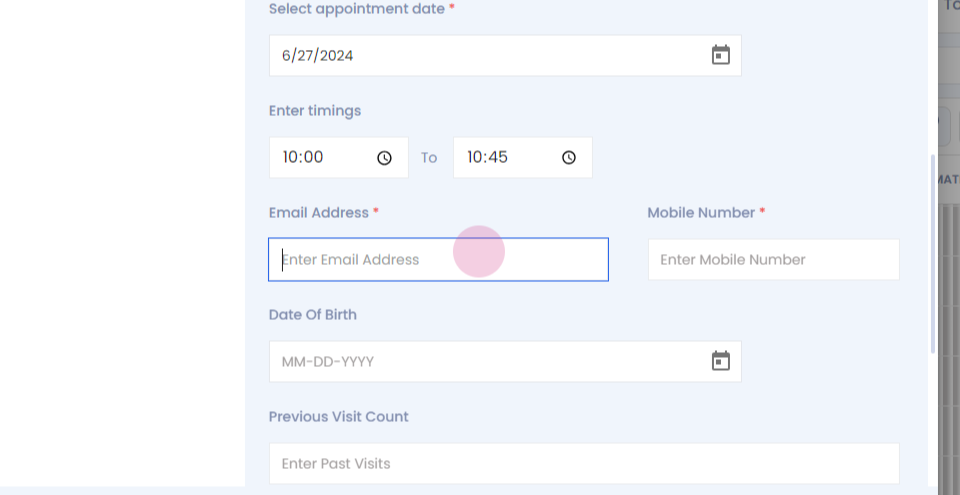Click the Select appointment date label
960x495 pixels.
click(x=357, y=9)
